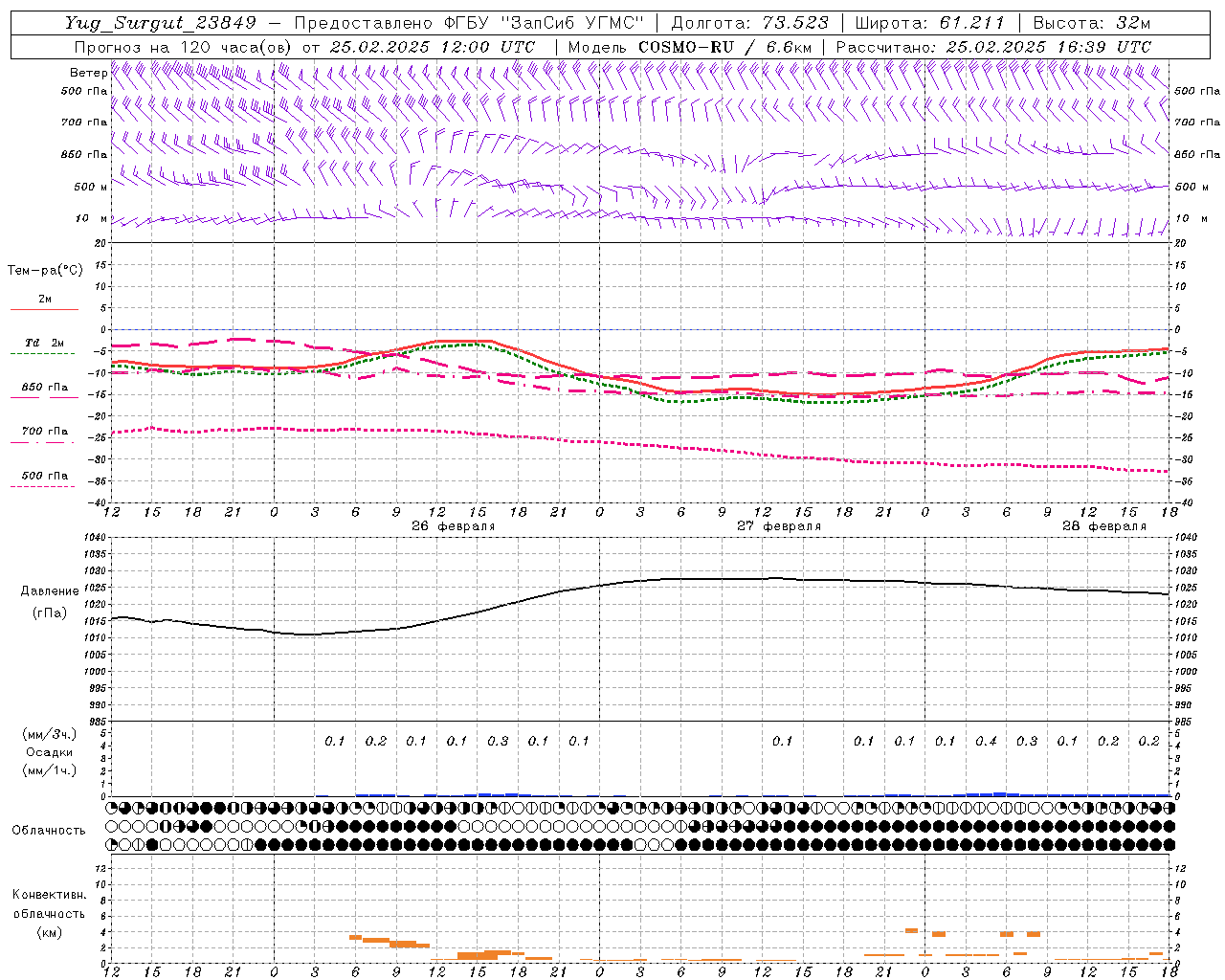
Task: Click the (мм/3ч.) precipitation unit label
Action: point(50,734)
